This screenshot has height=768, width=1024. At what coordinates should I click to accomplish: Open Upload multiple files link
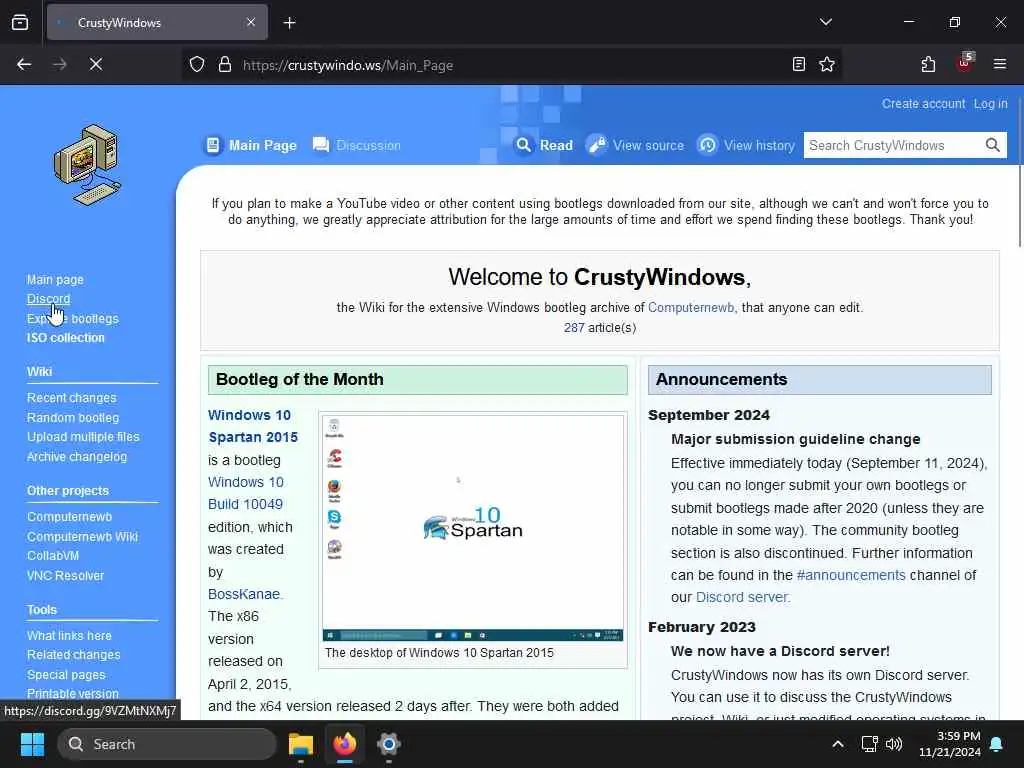pos(83,437)
